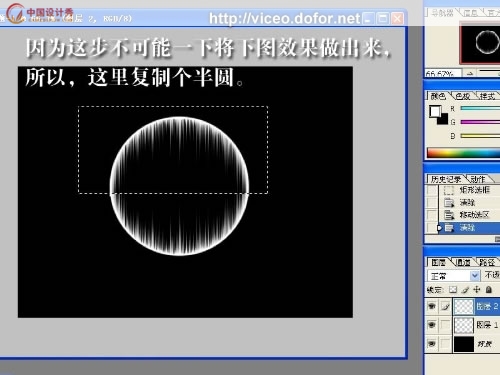This screenshot has width=500, height=375.
Task: Click the brush link box of 图层 2
Action: [446, 306]
